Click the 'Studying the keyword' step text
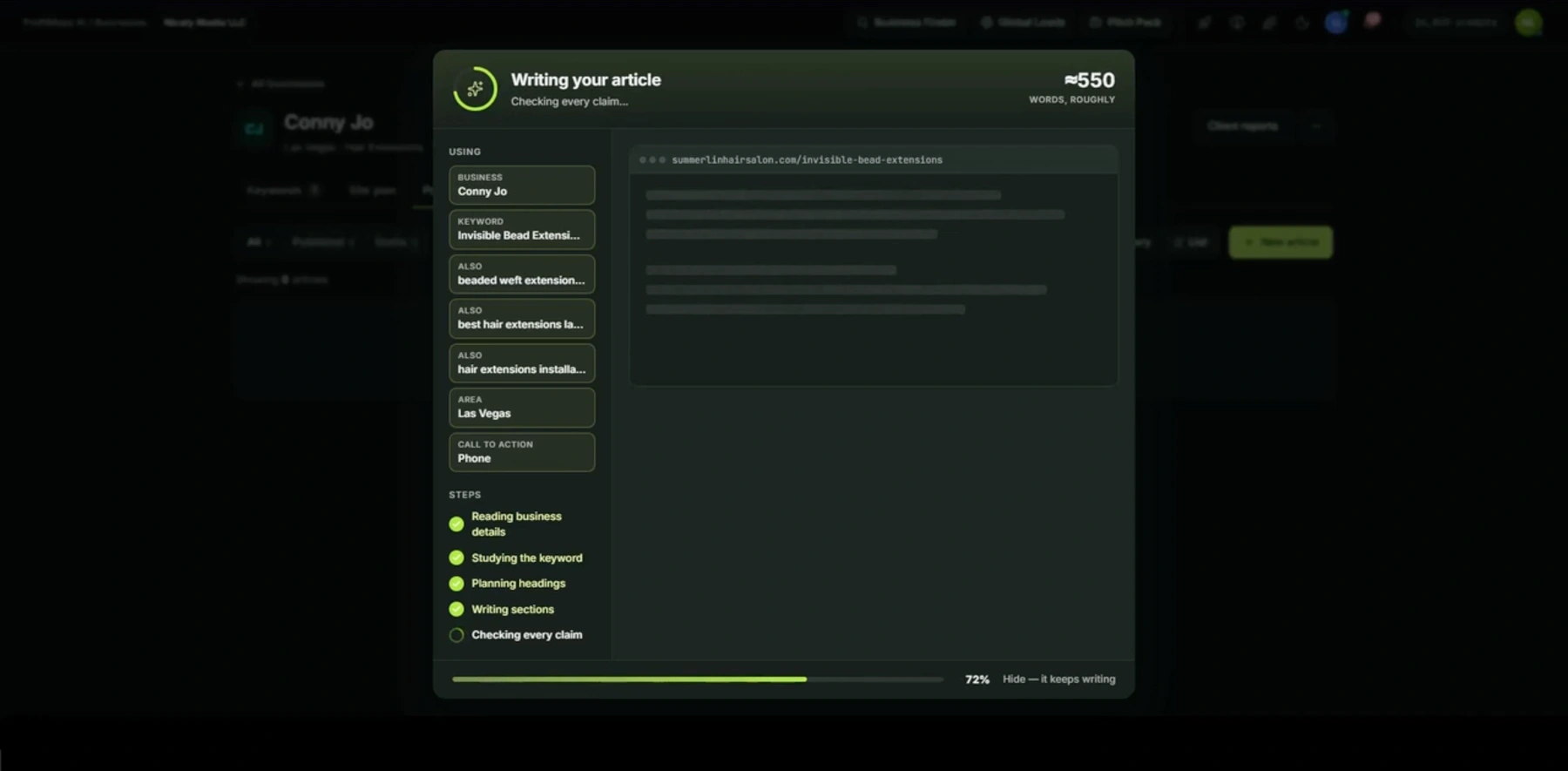This screenshot has width=1568, height=771. point(527,558)
